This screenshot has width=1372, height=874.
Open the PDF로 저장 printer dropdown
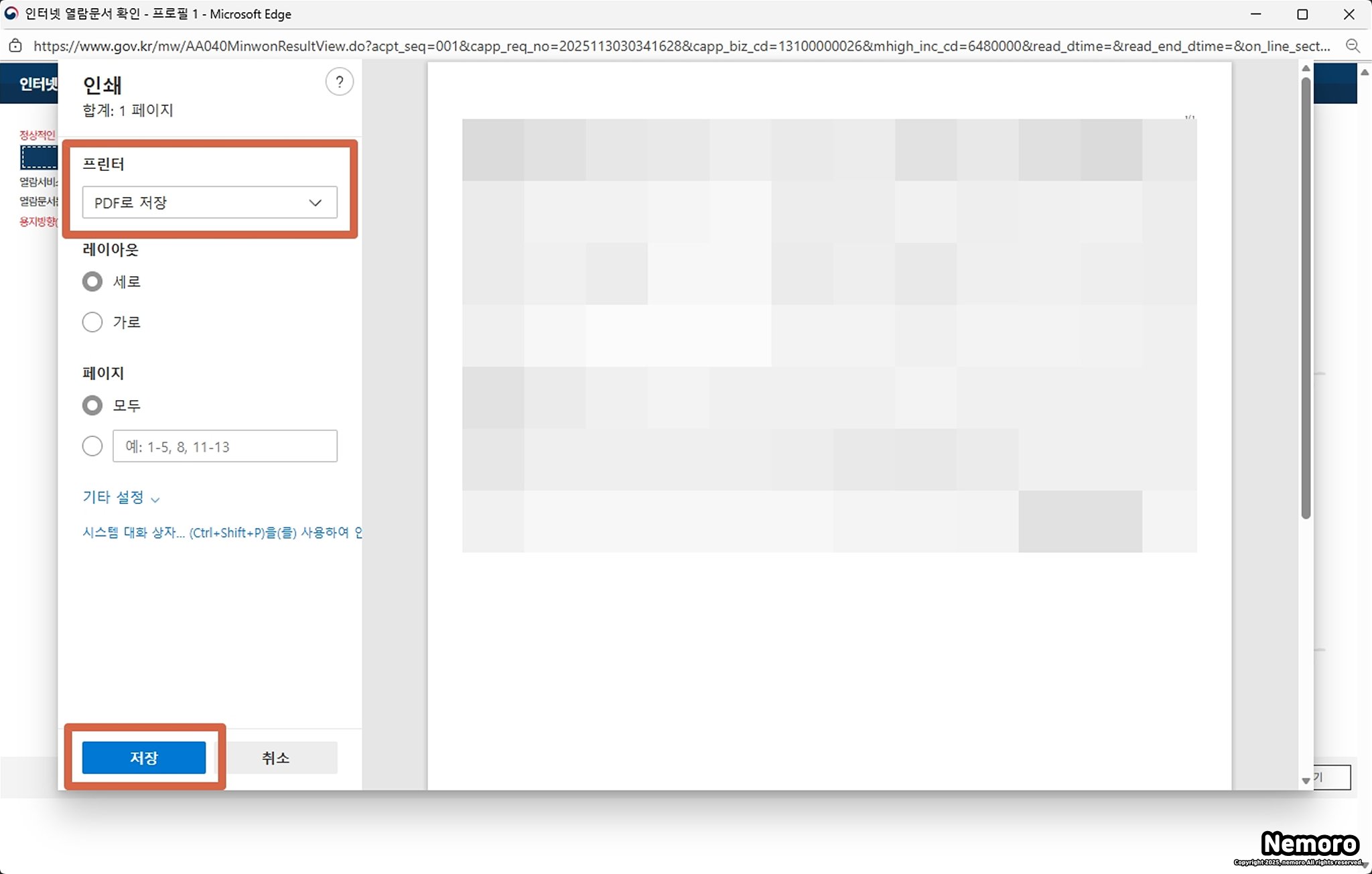pos(210,202)
